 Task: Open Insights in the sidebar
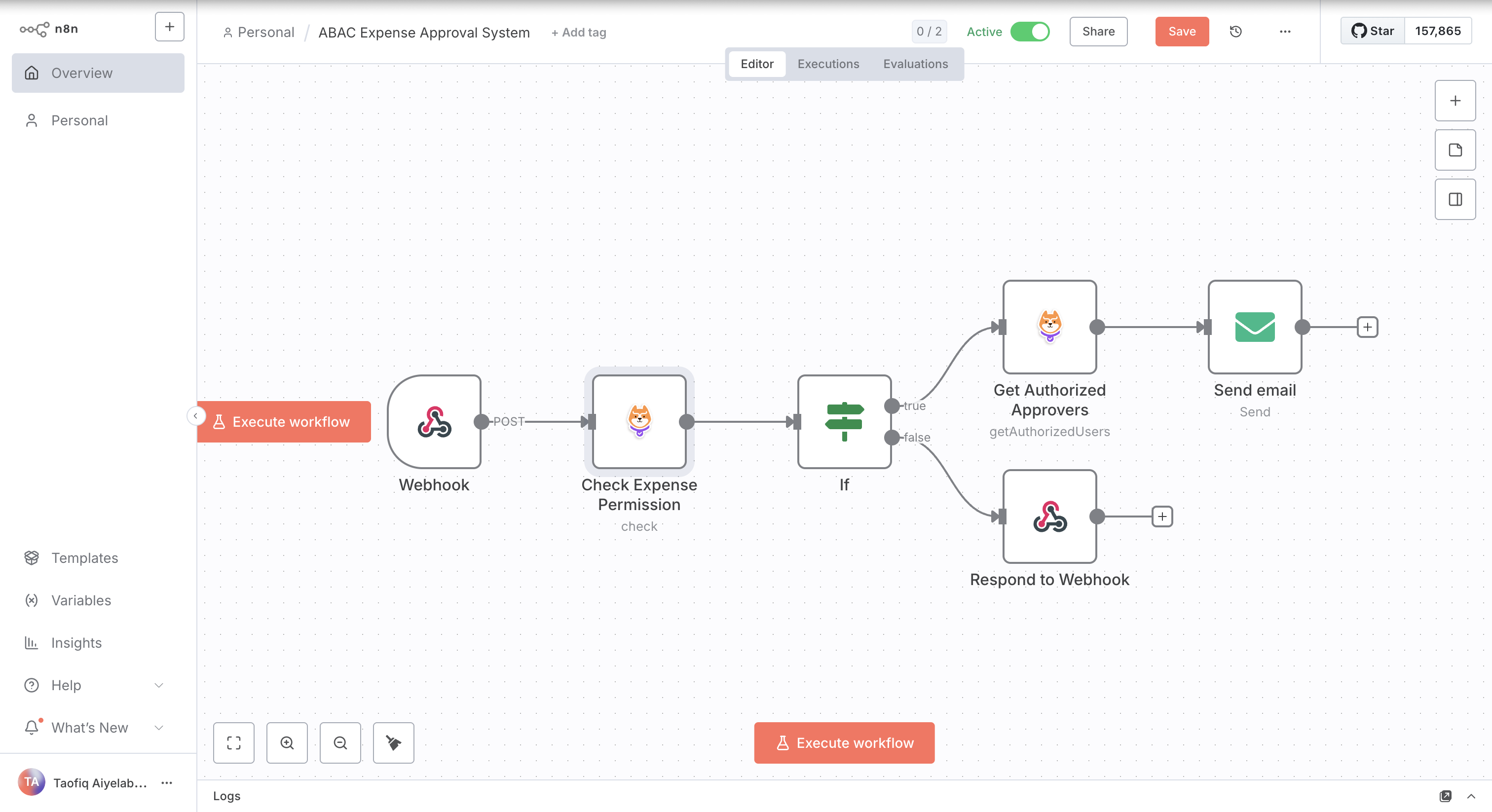tap(99, 642)
